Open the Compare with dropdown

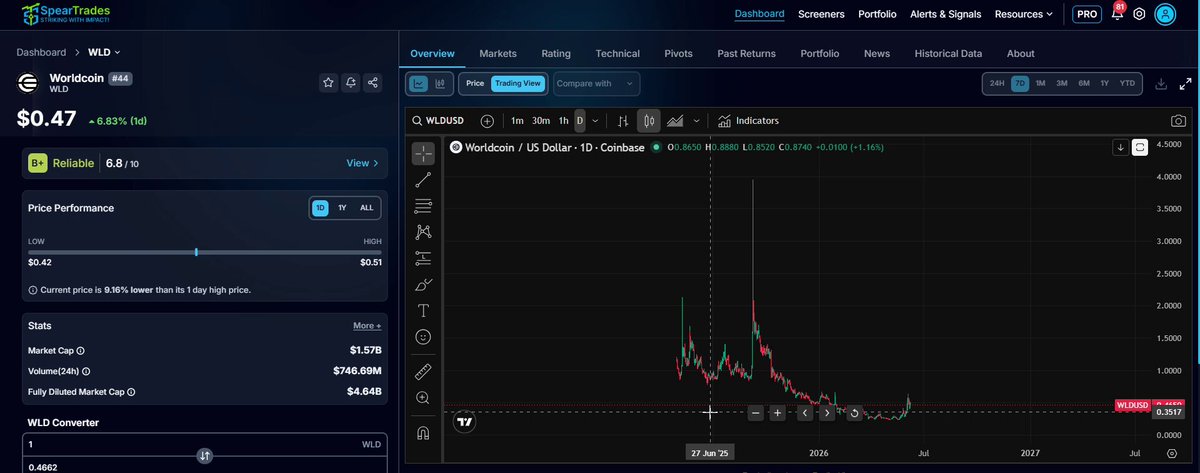point(595,84)
